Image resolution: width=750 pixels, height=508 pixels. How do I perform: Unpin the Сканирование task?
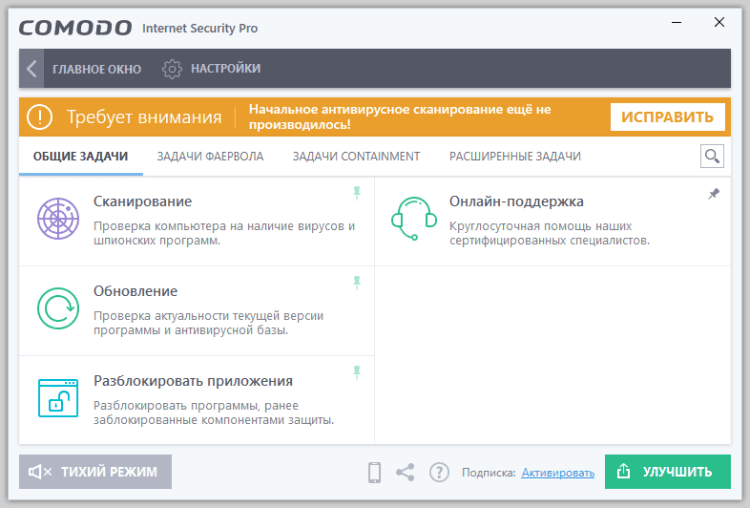357,192
